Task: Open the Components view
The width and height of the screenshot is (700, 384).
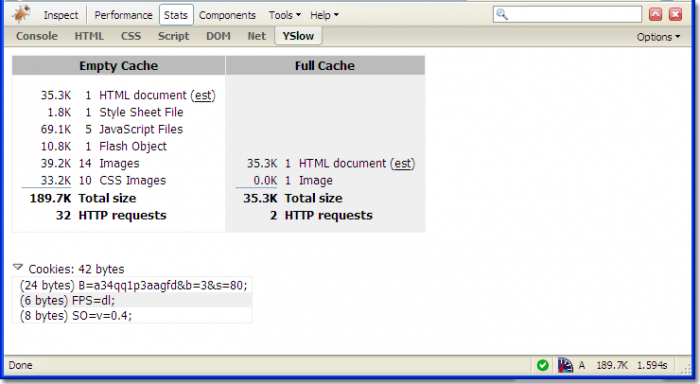Action: tap(227, 15)
